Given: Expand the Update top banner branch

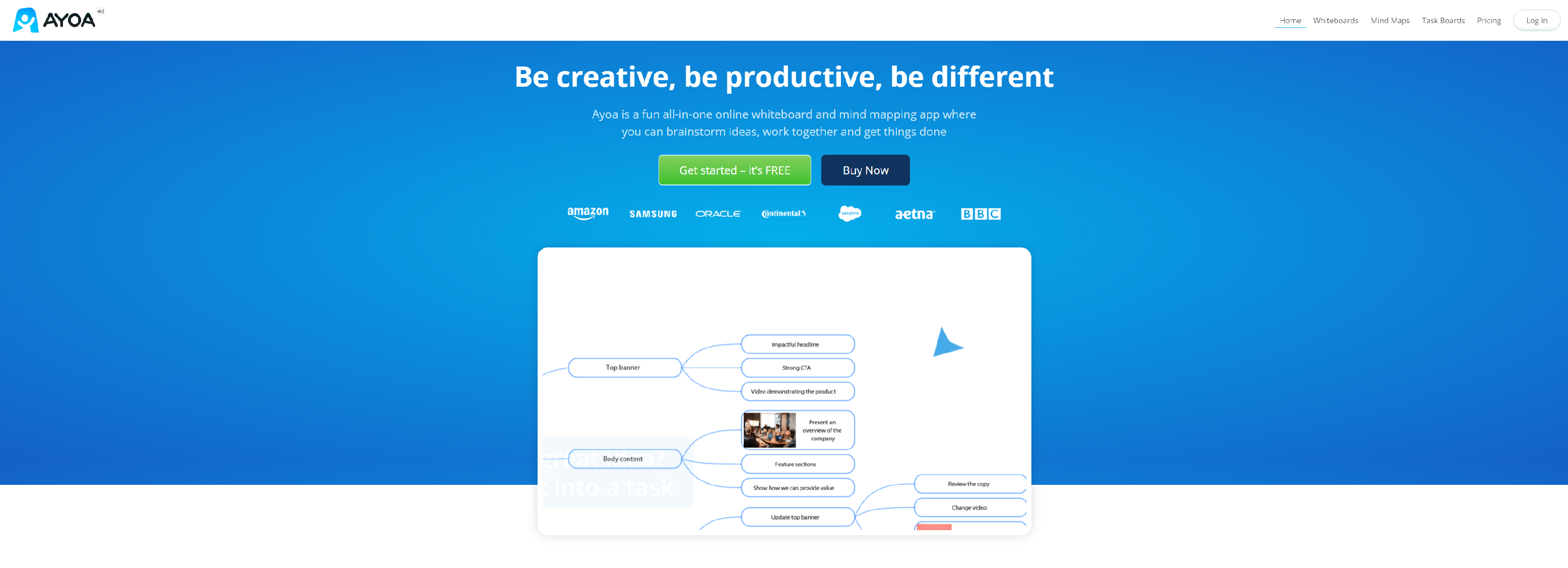Looking at the screenshot, I should pos(788,517).
